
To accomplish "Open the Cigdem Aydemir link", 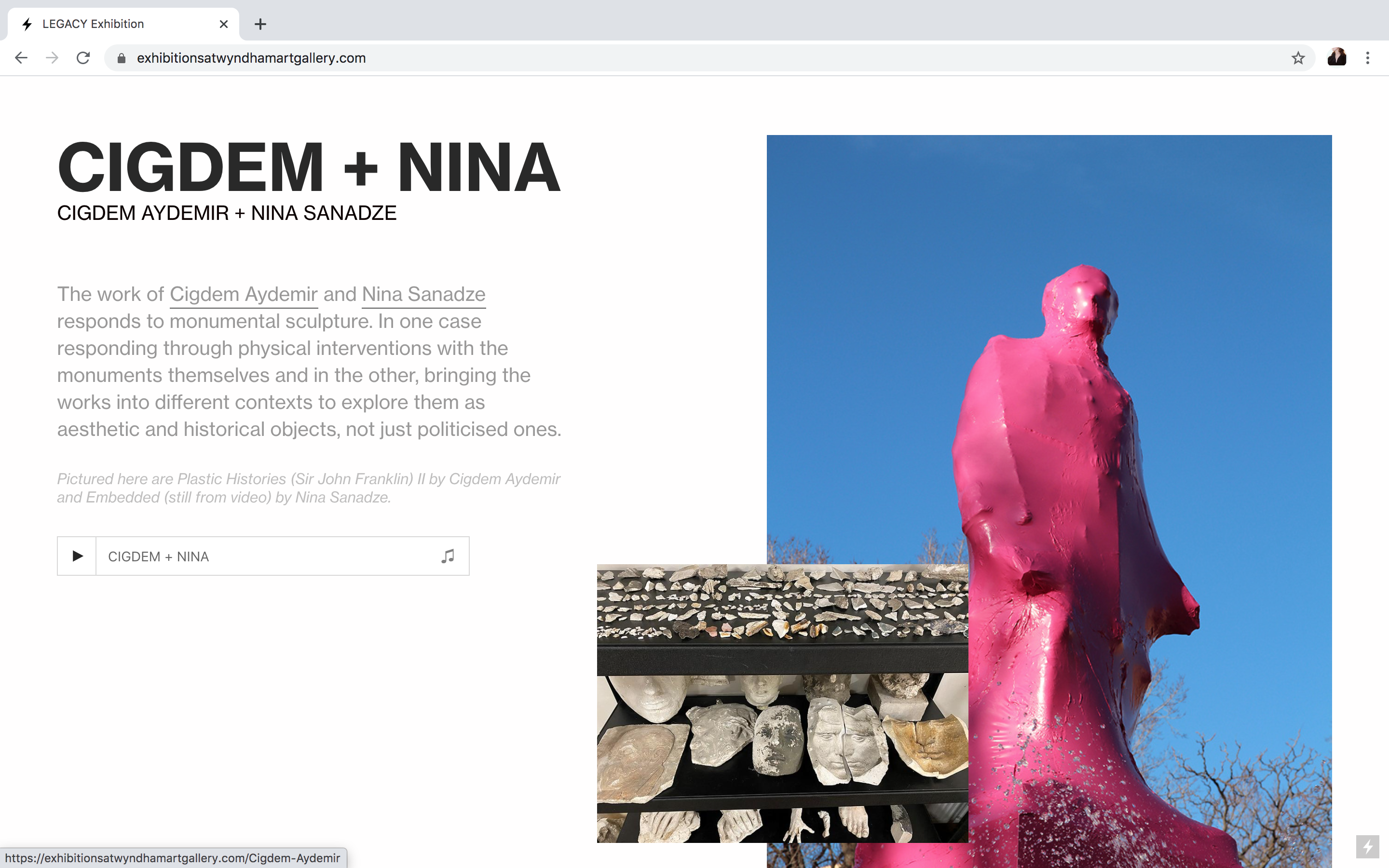I will (244, 295).
